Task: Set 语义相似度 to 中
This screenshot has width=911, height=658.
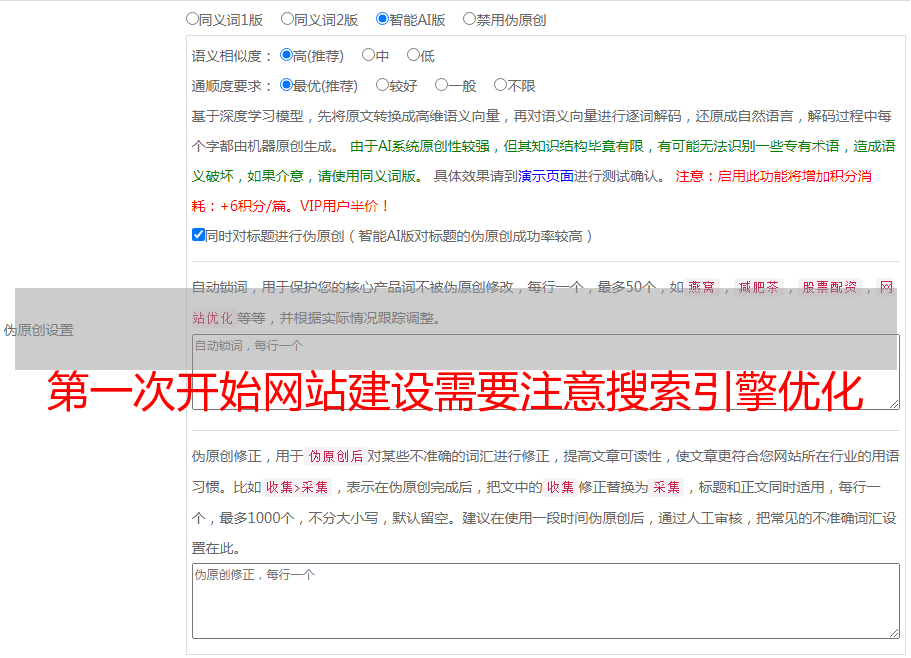Action: (368, 55)
